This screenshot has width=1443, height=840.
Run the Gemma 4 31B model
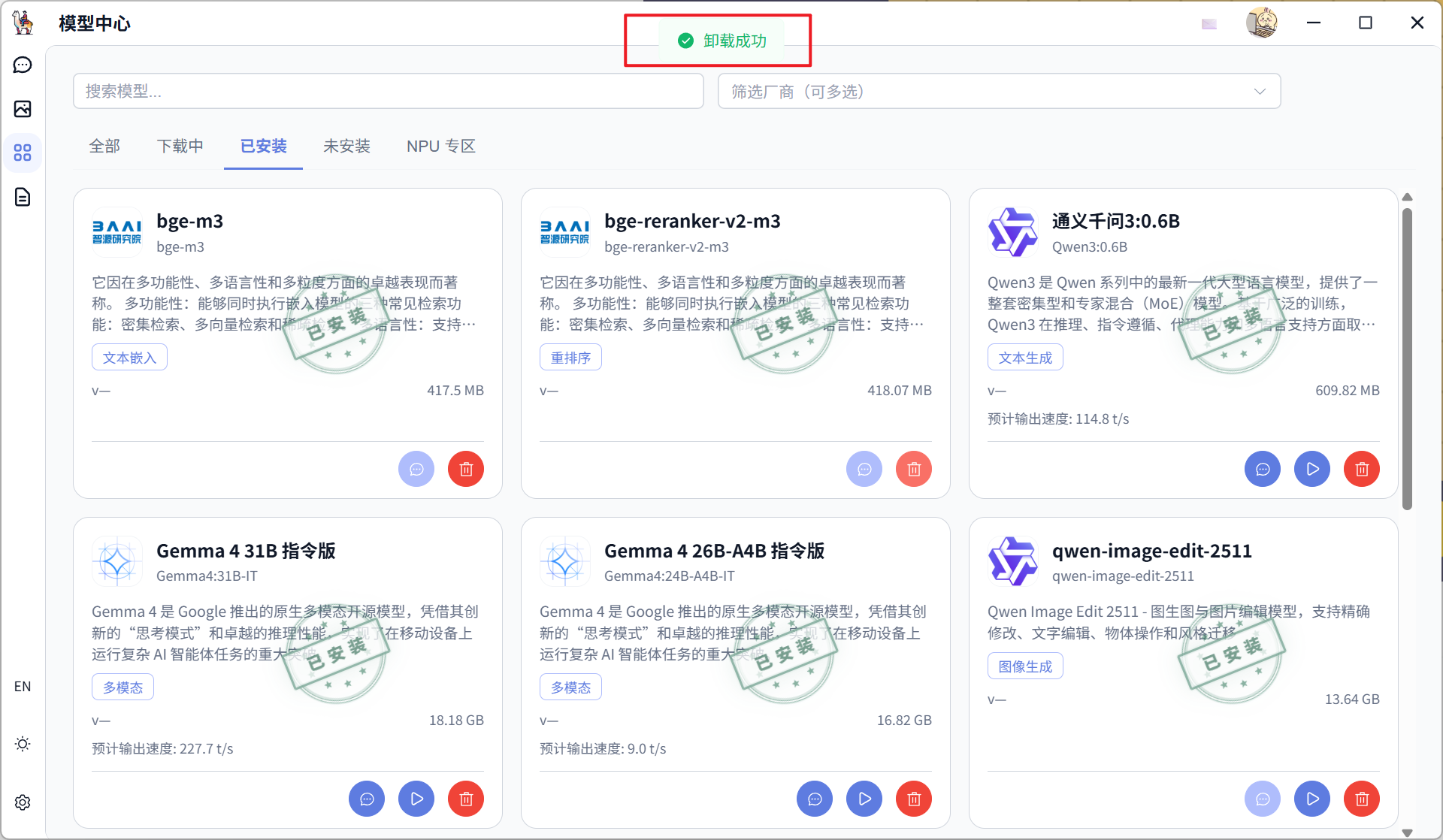click(x=416, y=799)
